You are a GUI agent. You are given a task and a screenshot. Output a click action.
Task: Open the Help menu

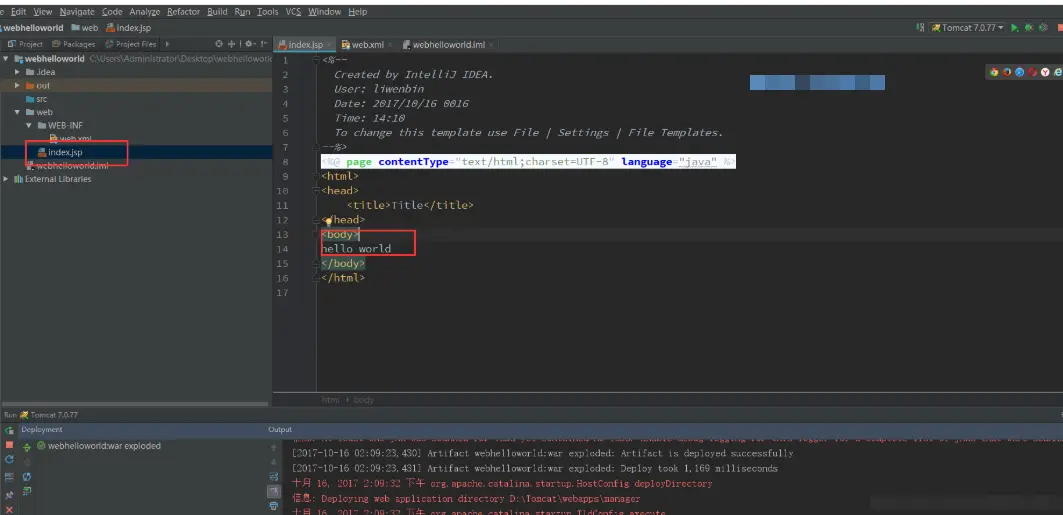(x=357, y=12)
